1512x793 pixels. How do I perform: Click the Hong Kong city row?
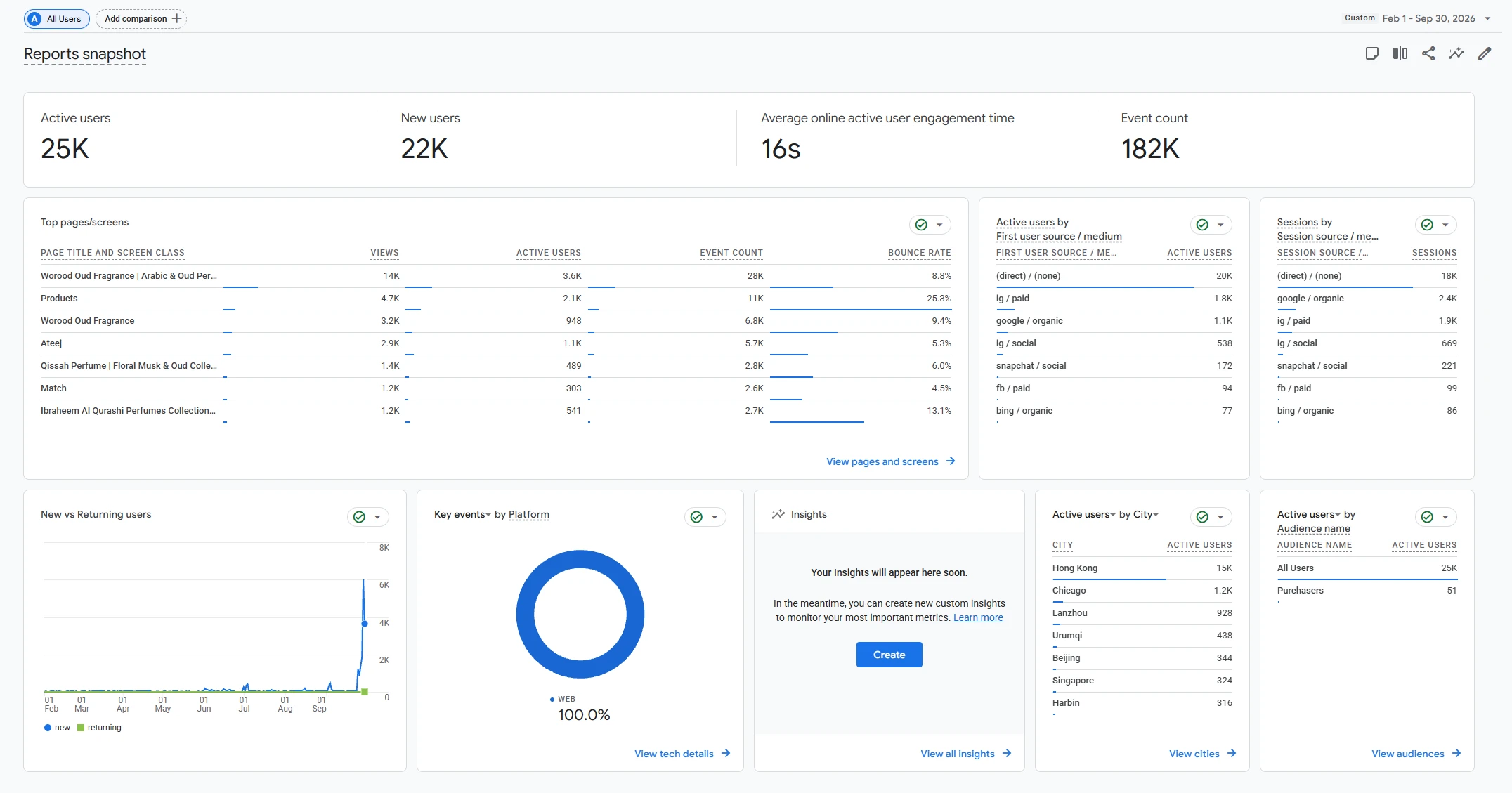click(1142, 568)
